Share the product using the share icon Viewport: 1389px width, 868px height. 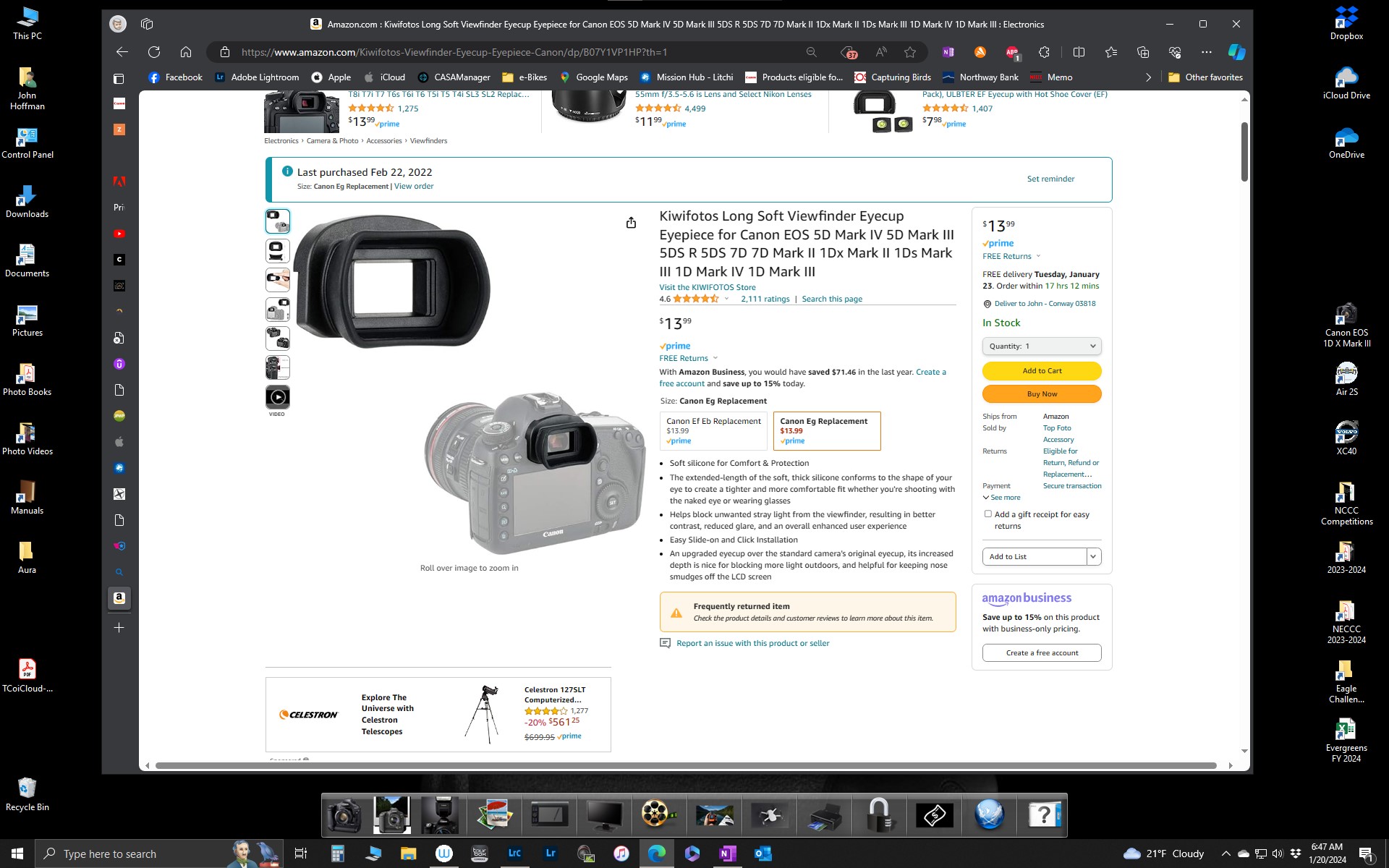pyautogui.click(x=630, y=221)
